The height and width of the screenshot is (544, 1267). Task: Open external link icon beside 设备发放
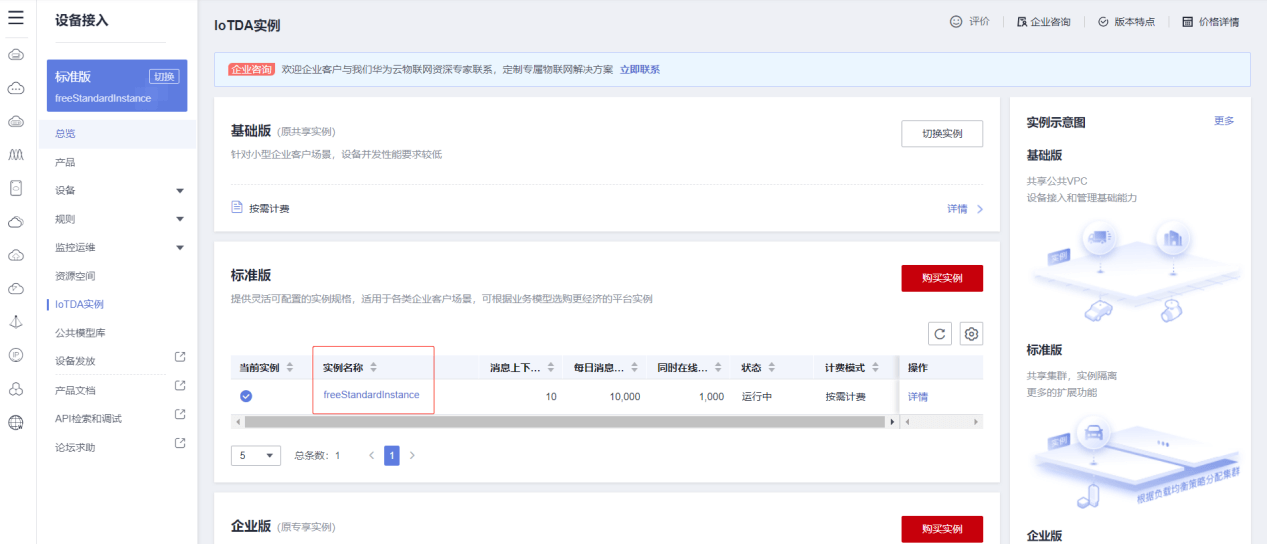point(180,357)
